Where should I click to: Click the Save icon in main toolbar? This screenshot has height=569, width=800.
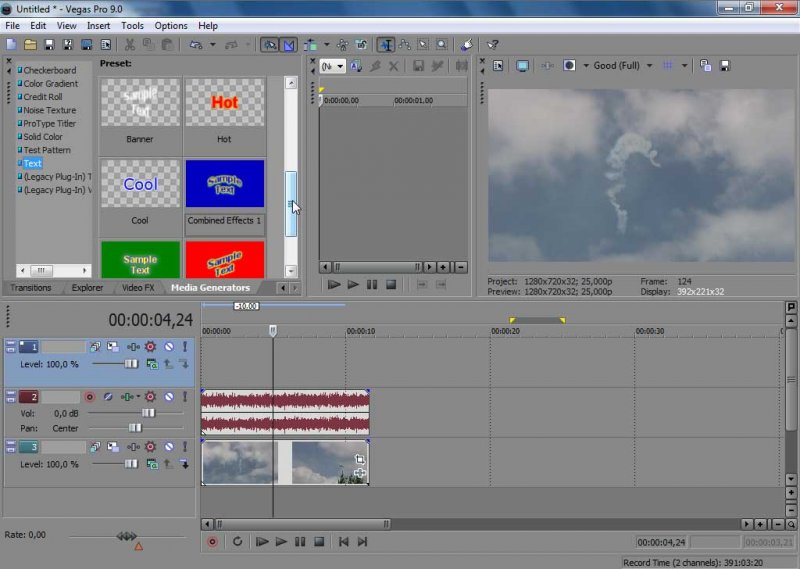point(49,45)
